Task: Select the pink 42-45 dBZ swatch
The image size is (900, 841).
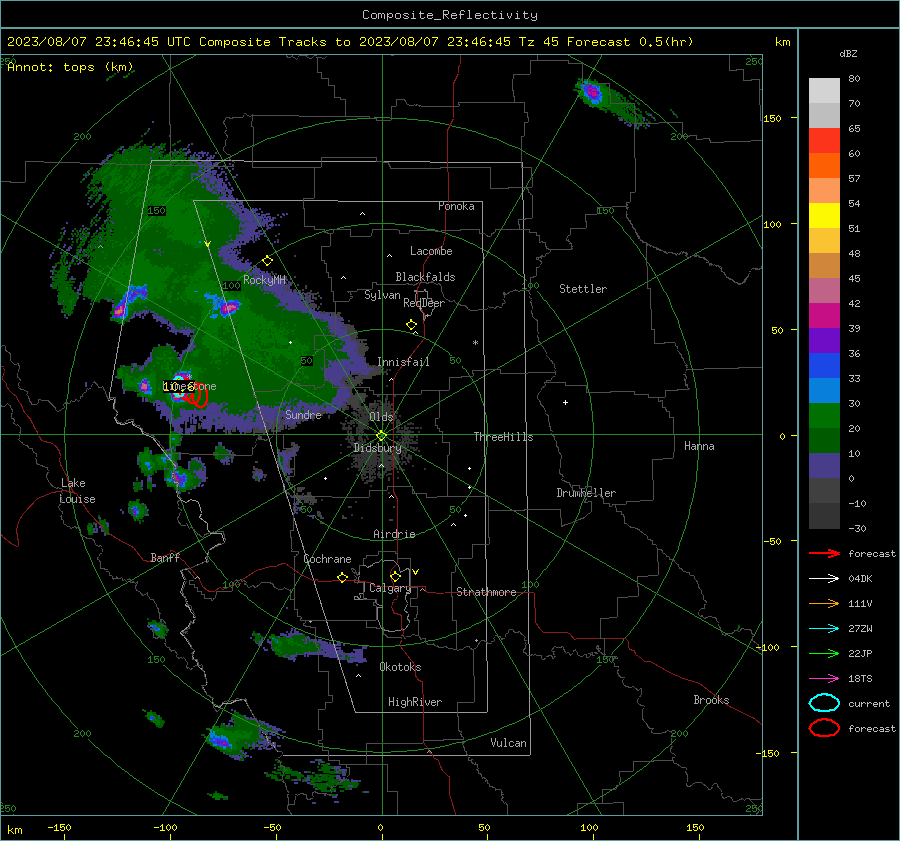Action: pyautogui.click(x=824, y=290)
